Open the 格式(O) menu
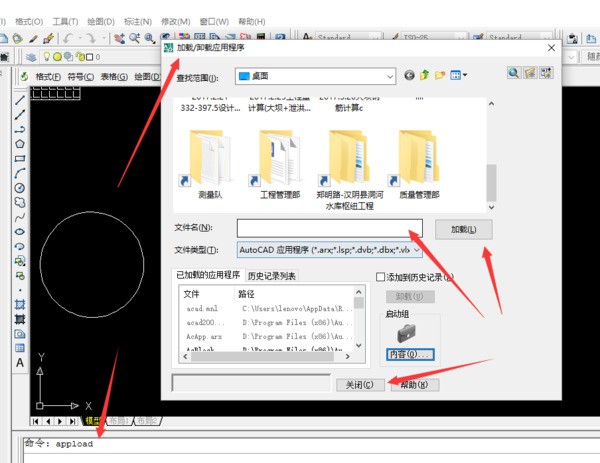Image resolution: width=600 pixels, height=463 pixels. coord(29,22)
